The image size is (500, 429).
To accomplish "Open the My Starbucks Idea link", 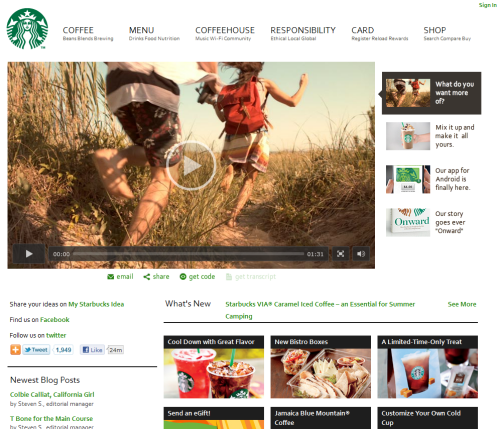I will [96, 304].
